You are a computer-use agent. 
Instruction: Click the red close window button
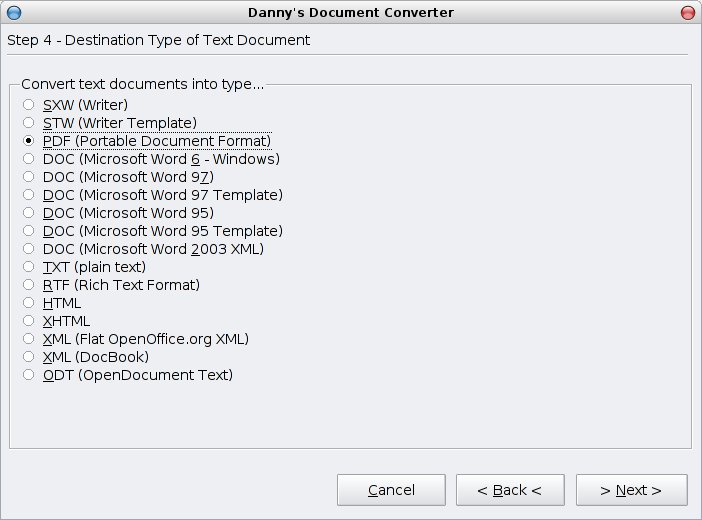point(688,13)
